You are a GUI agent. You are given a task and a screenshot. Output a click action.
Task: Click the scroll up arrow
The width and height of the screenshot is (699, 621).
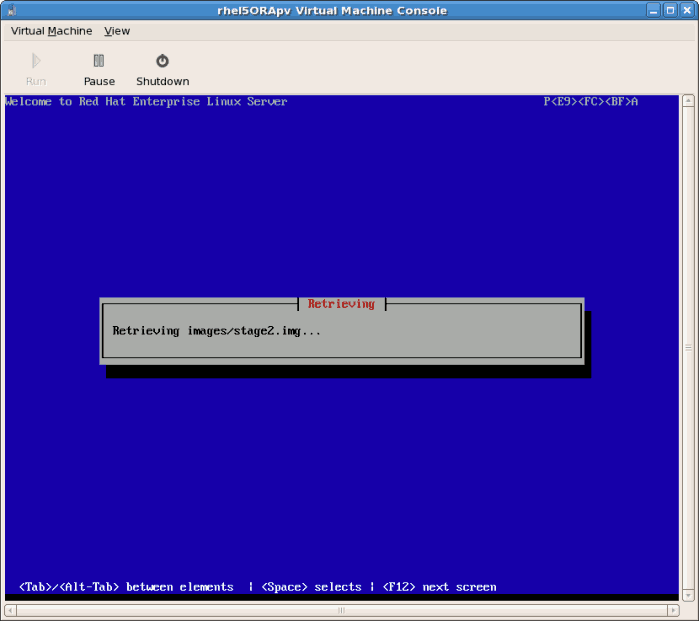pyautogui.click(x=688, y=100)
